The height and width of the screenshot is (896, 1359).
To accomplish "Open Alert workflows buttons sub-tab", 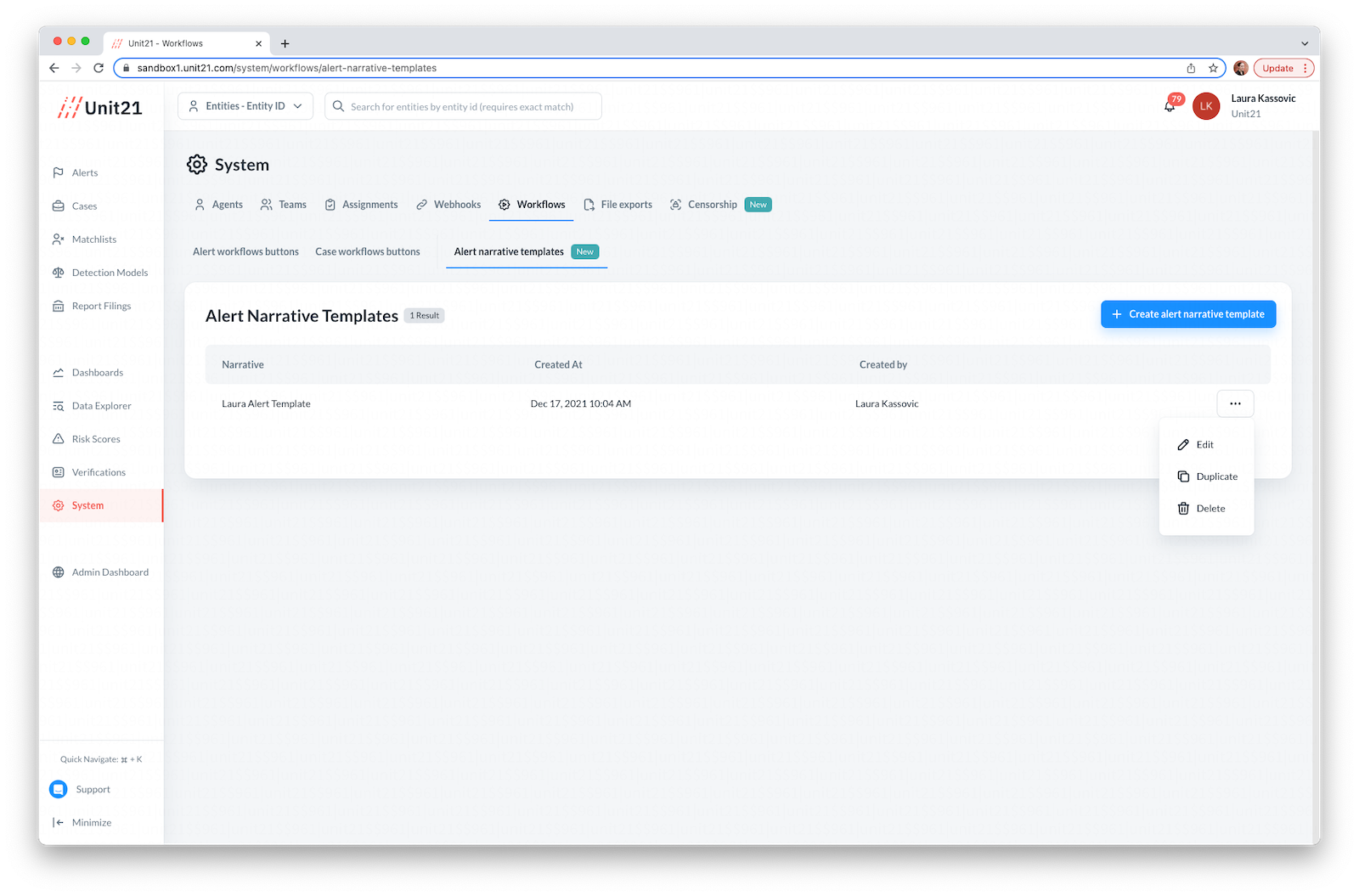I will 245,251.
